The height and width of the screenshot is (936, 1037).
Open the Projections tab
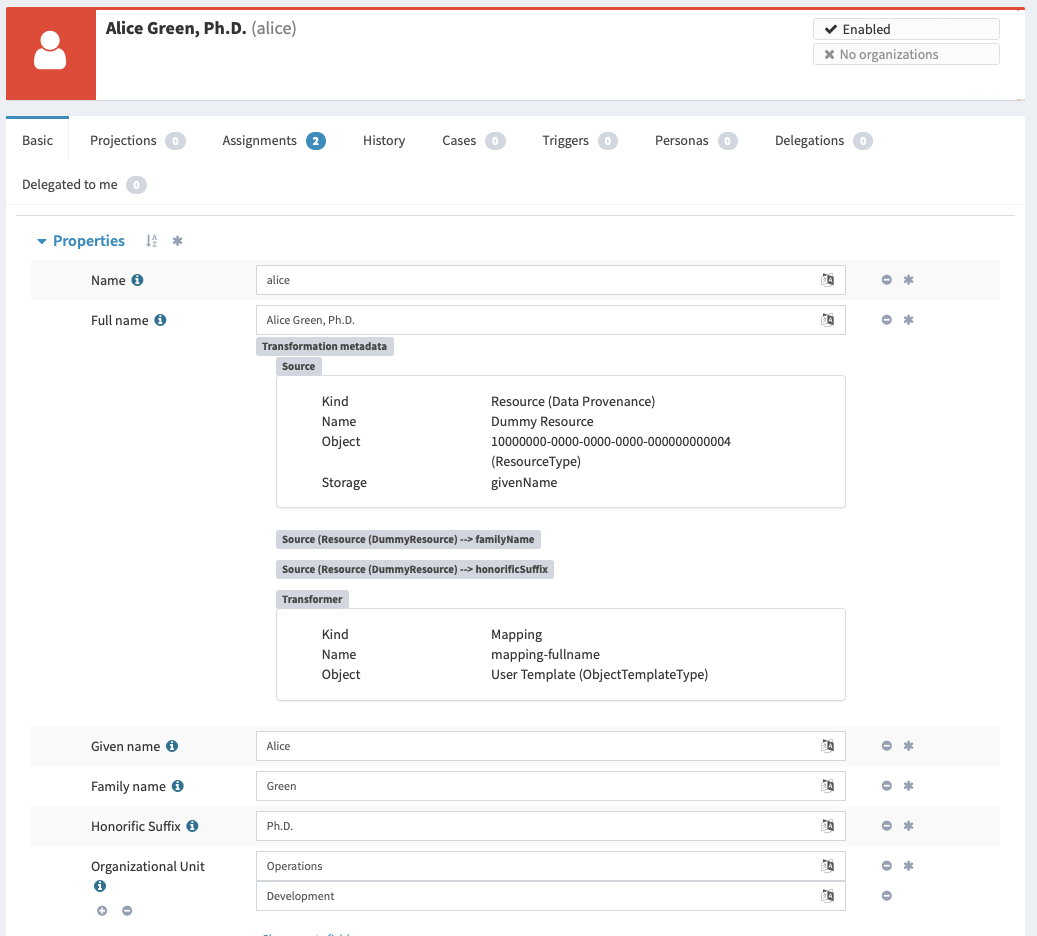125,140
